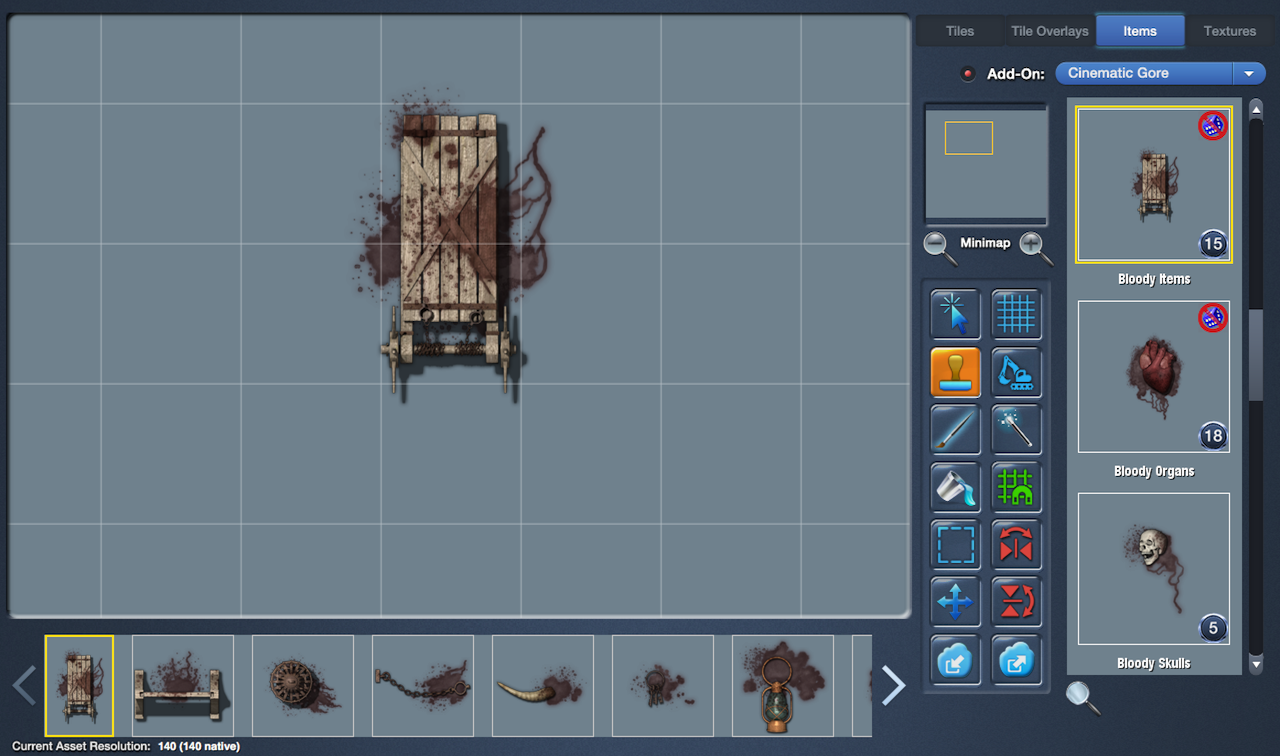The height and width of the screenshot is (756, 1280).
Task: Click the Bloody Skulls count badge 5
Action: pyautogui.click(x=1213, y=628)
